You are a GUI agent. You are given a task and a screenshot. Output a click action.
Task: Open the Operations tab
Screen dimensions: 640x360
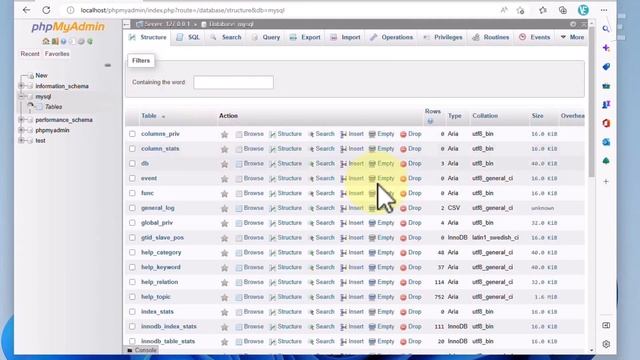[391, 37]
